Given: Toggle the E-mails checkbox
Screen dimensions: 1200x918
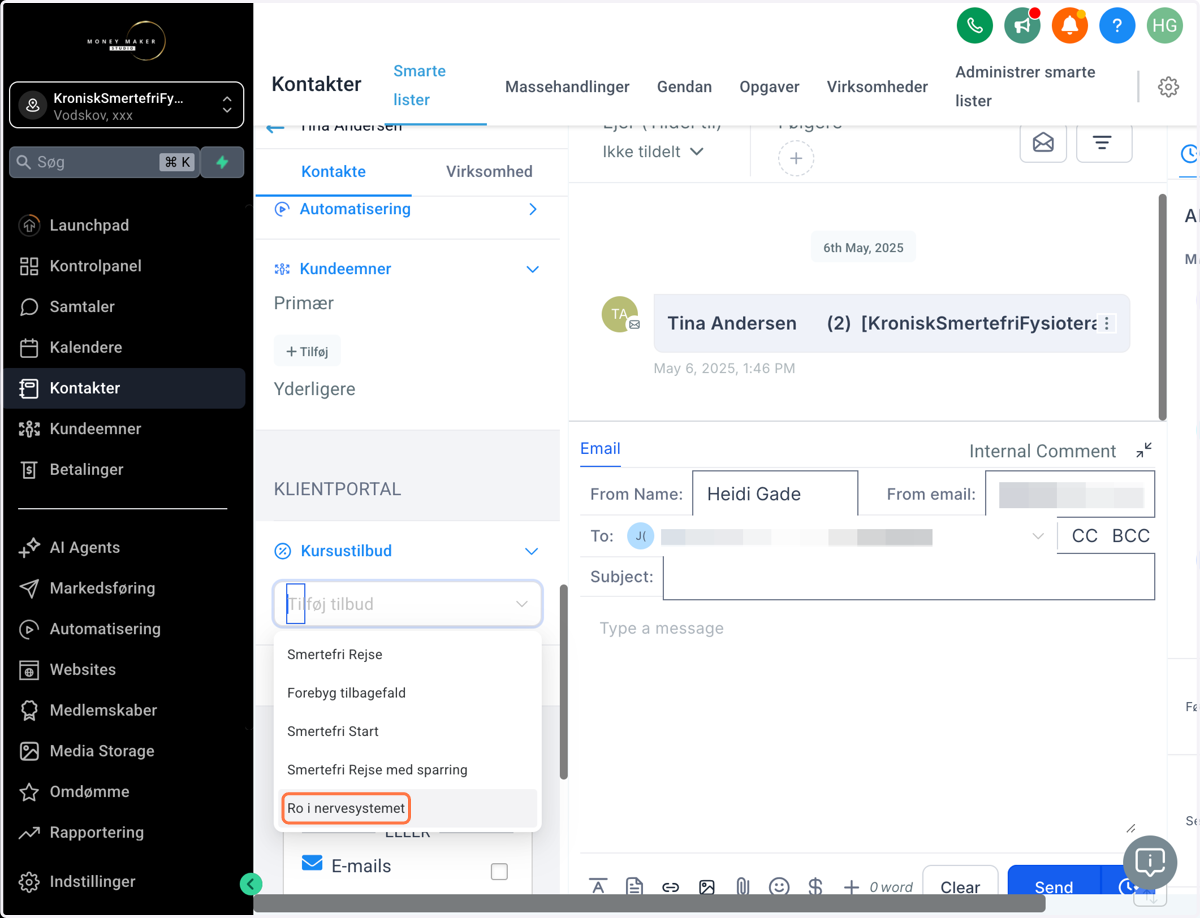Looking at the screenshot, I should pyautogui.click(x=499, y=872).
